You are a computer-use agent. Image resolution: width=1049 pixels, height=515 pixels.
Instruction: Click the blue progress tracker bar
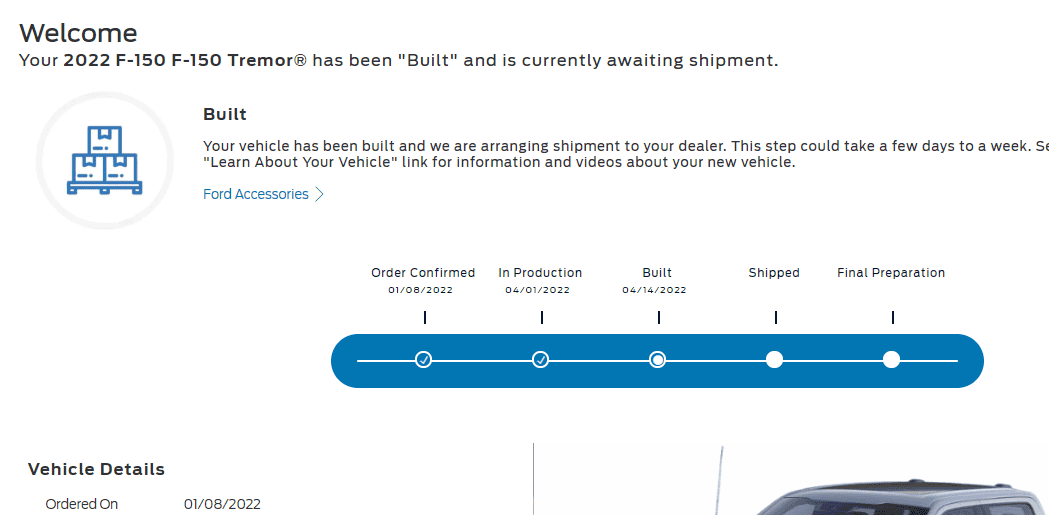657,360
